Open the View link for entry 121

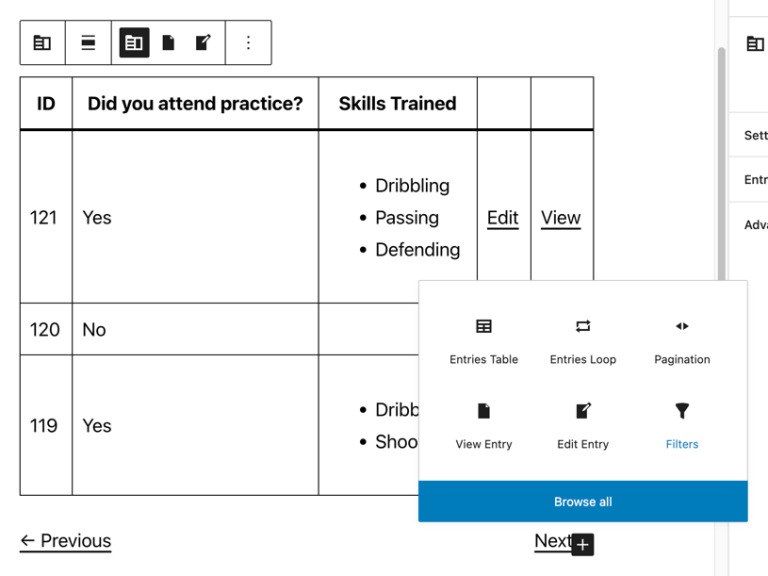point(561,218)
